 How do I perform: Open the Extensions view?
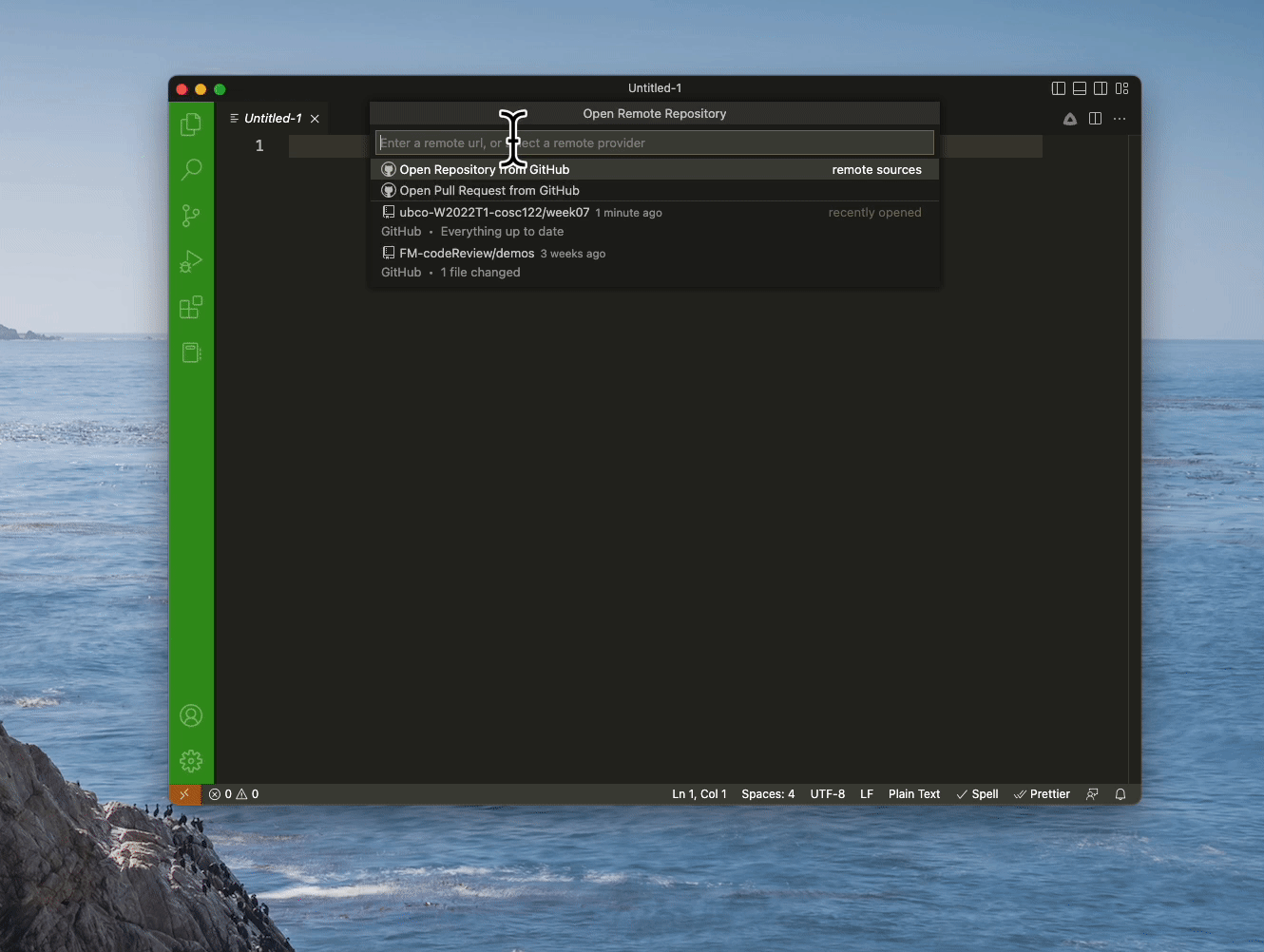pyautogui.click(x=191, y=307)
